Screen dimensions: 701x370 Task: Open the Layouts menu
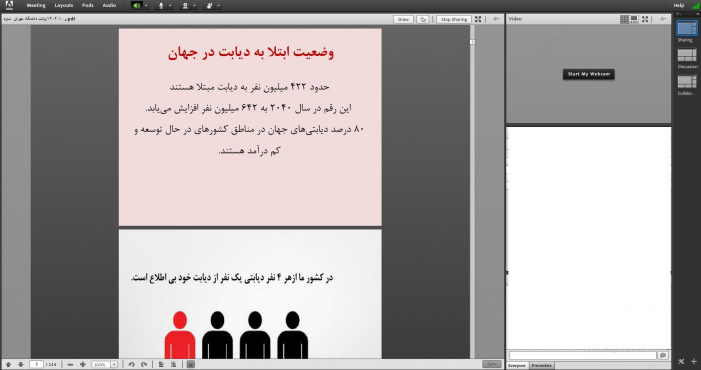coord(63,5)
